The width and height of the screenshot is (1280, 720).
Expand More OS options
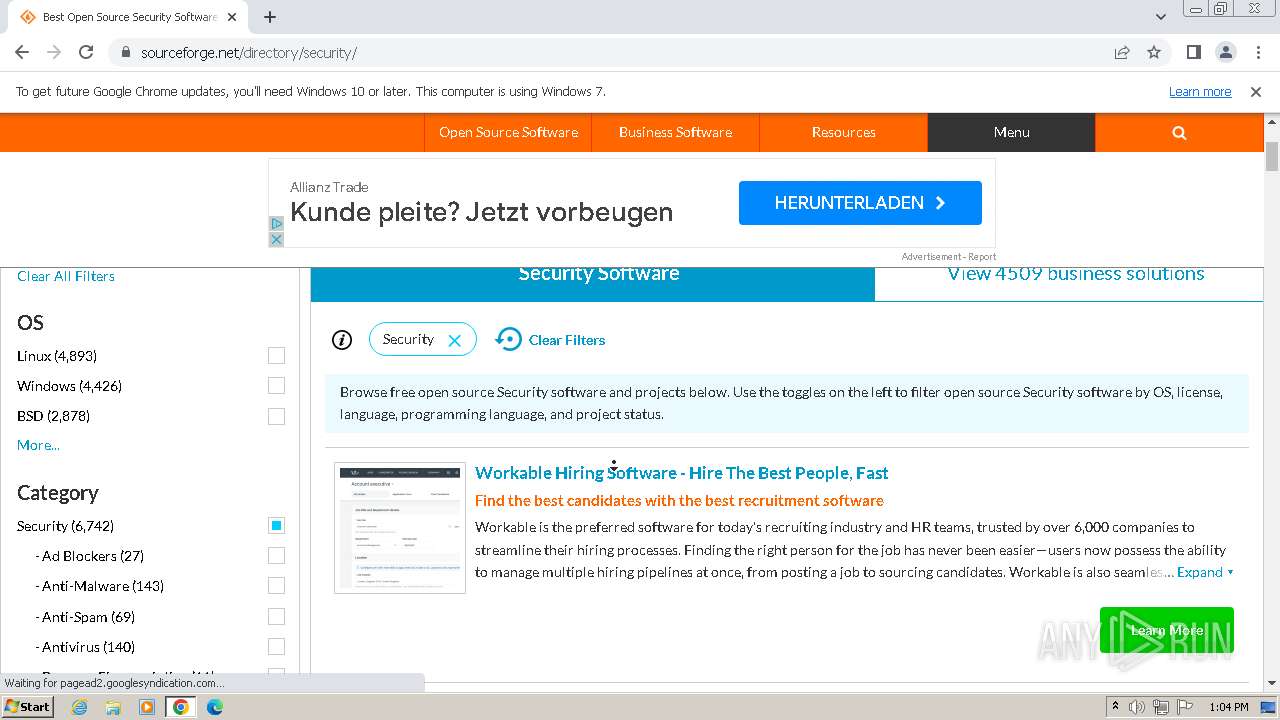(x=38, y=445)
